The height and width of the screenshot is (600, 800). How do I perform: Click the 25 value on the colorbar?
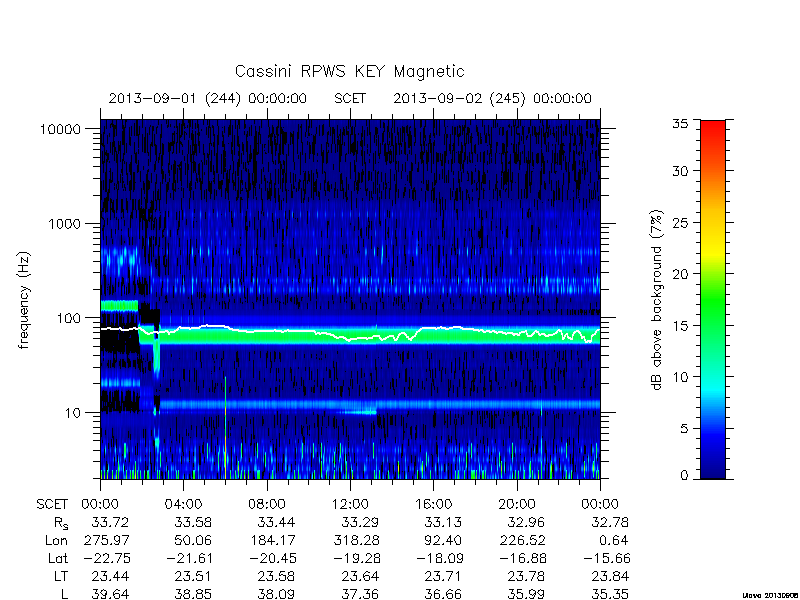680,222
